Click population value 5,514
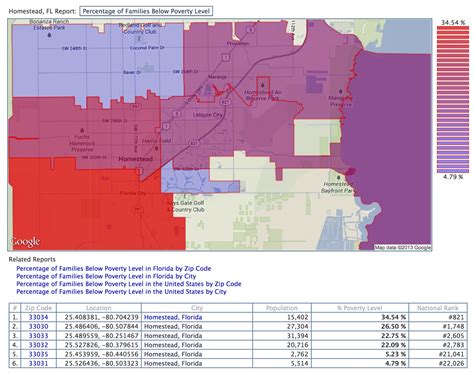 point(299,363)
